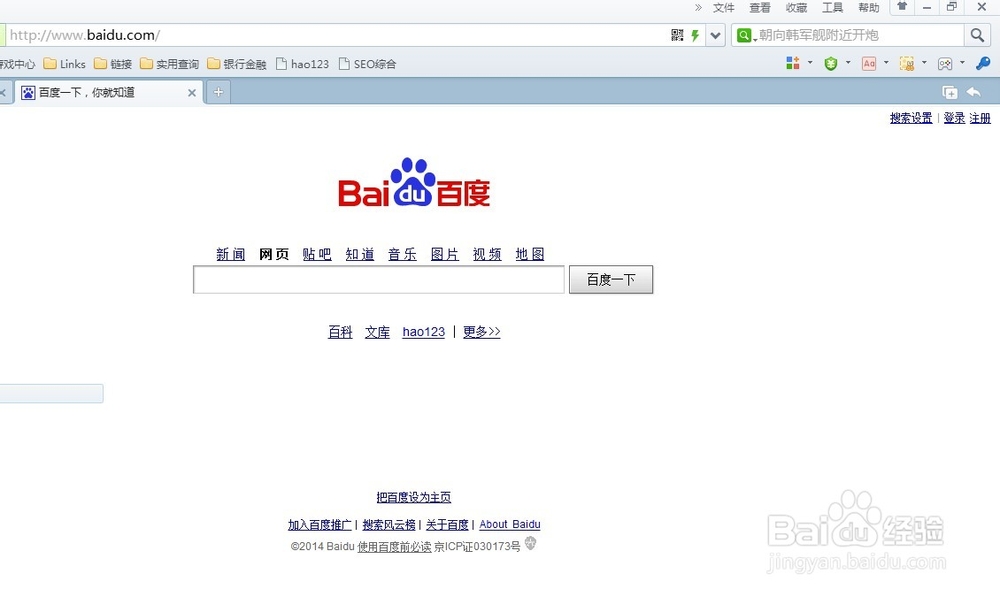
Task: Click the 注册 registration link
Action: (x=979, y=117)
